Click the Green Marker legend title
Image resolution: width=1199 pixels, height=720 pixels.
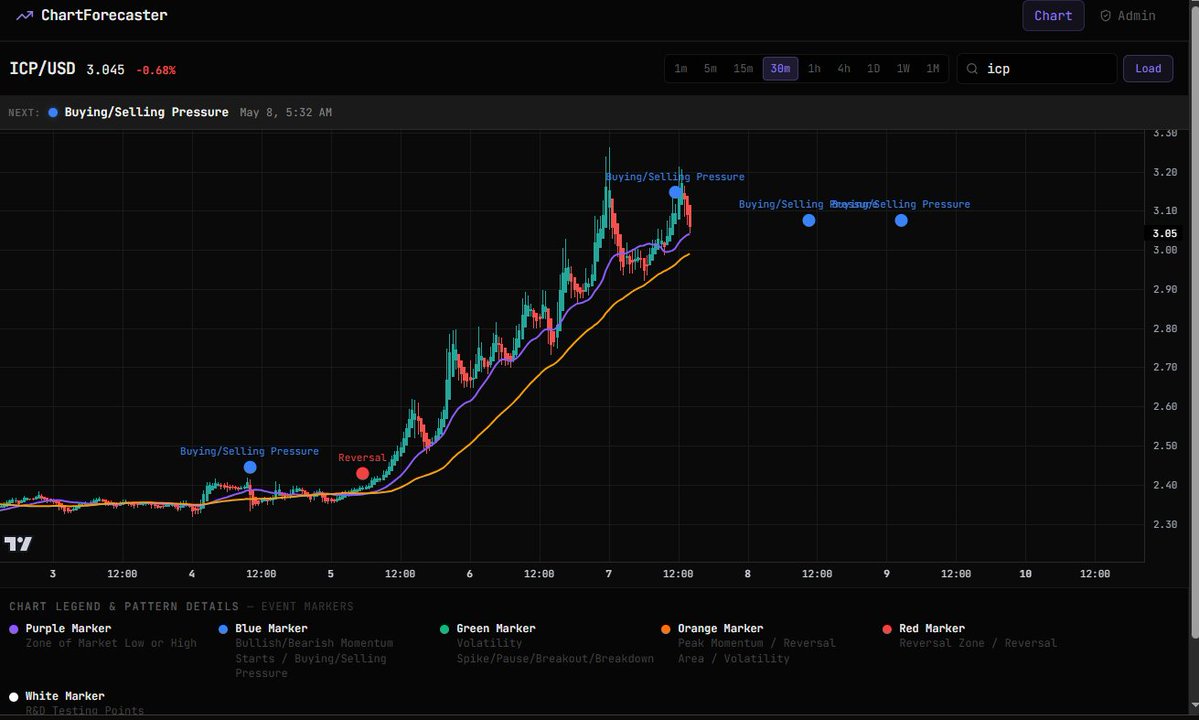496,628
